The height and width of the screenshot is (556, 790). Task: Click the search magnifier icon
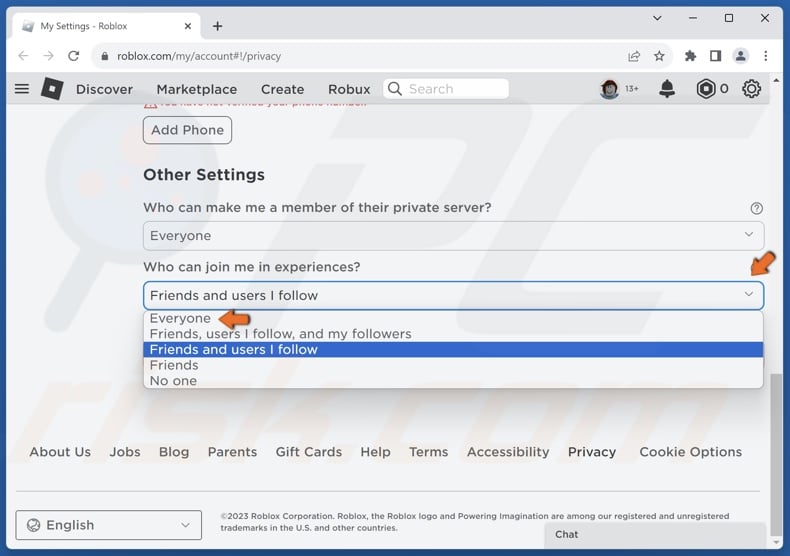pos(395,89)
